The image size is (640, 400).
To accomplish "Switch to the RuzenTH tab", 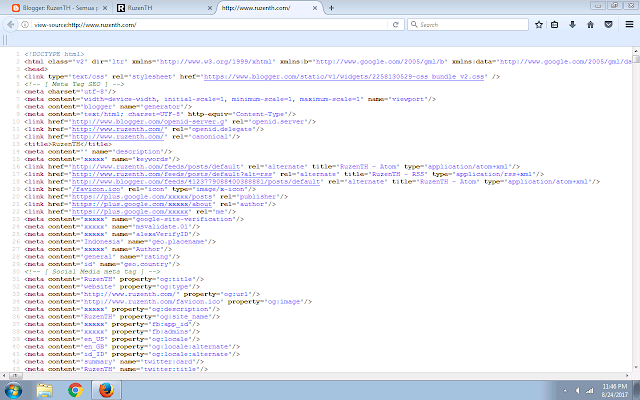I will tap(150, 7).
